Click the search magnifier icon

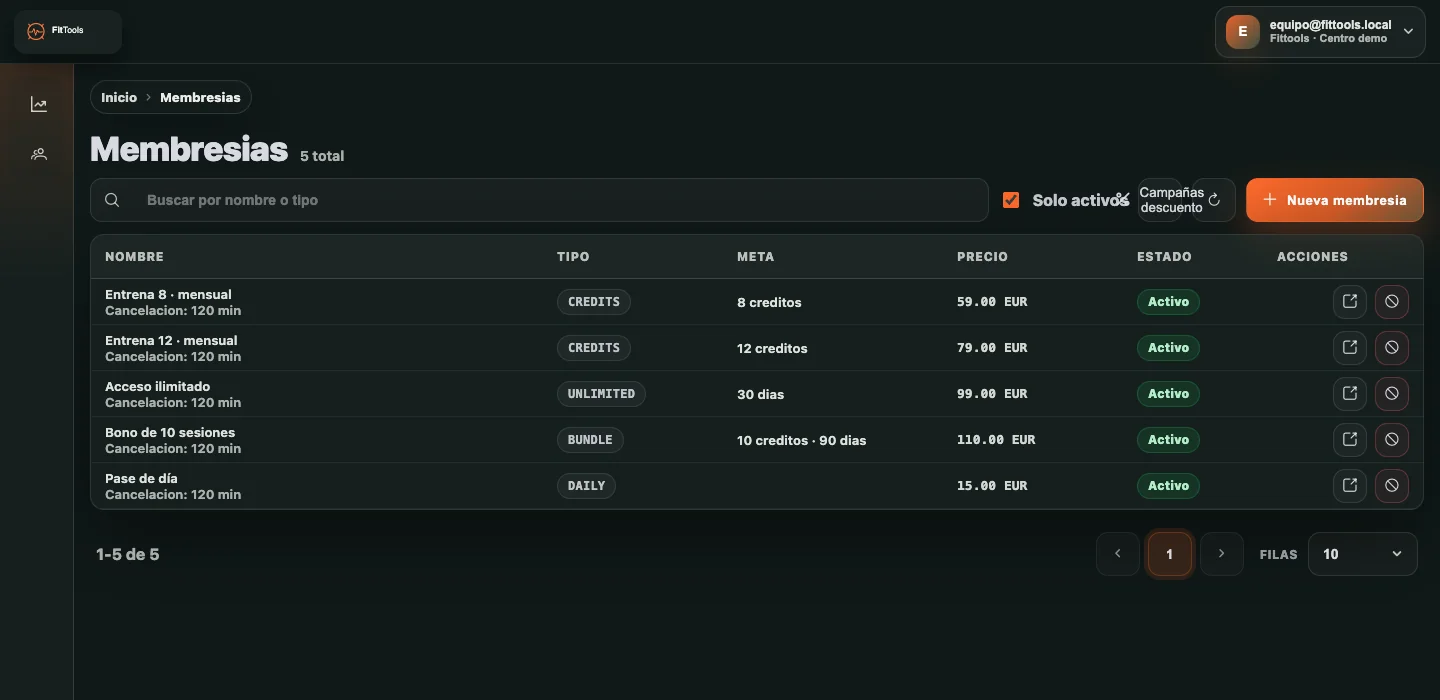[113, 200]
